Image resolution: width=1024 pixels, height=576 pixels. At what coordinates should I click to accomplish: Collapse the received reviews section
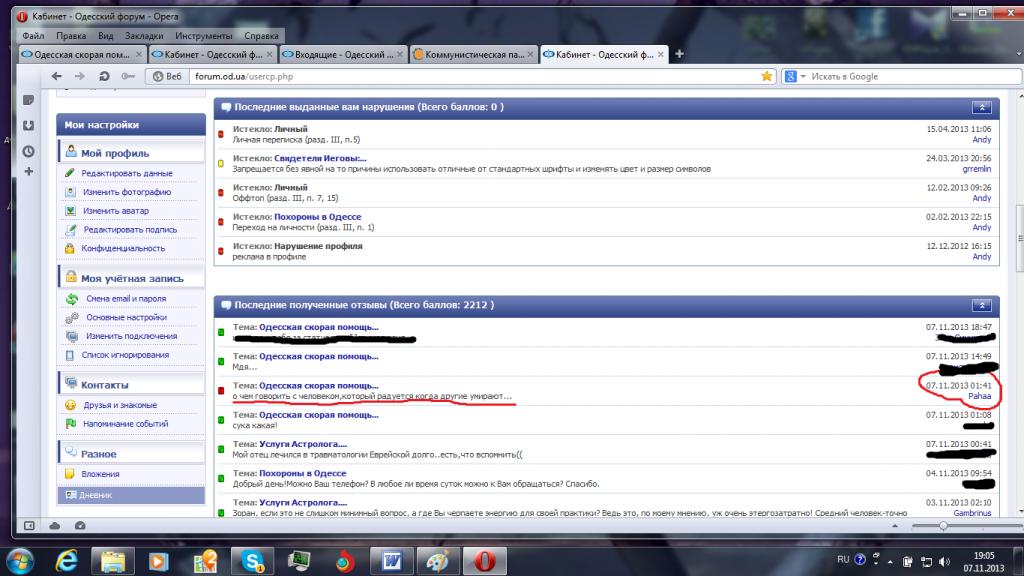(x=981, y=304)
